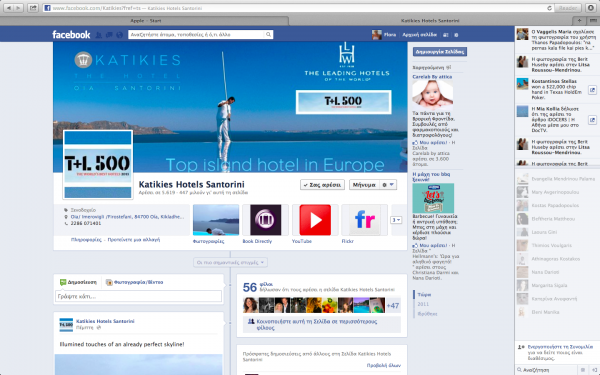Switch to Katikies Hotels Santorini tab

click(430, 21)
